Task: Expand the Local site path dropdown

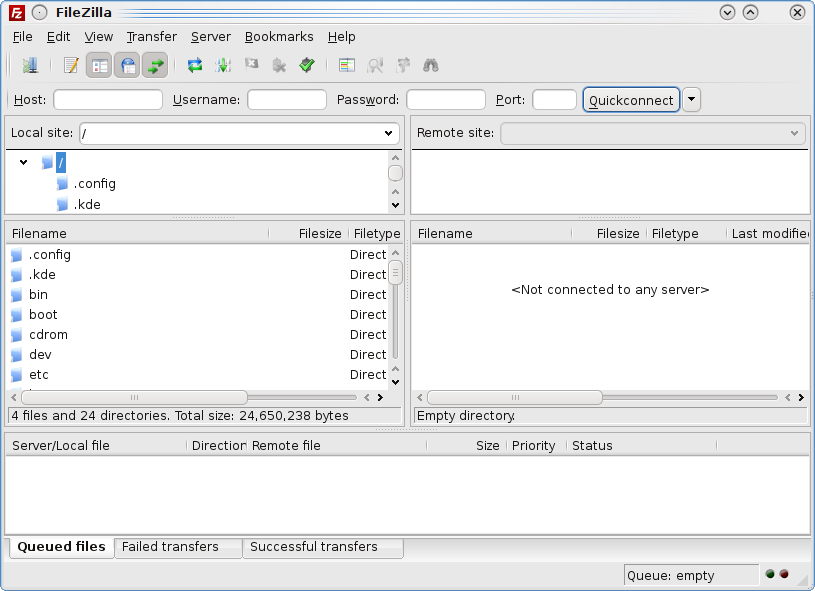Action: pos(389,133)
